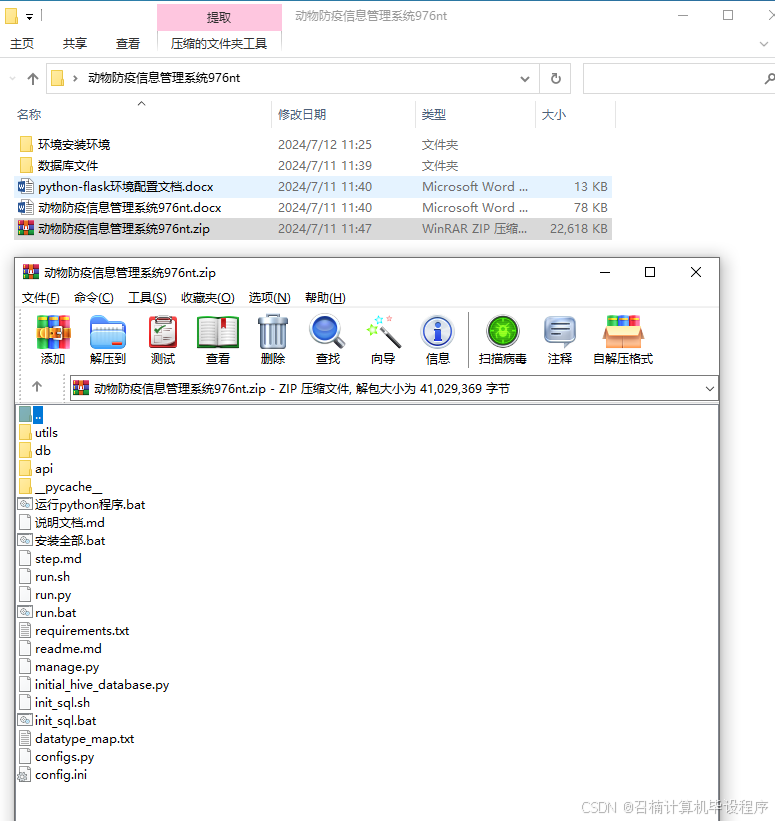Open the quick access toolbar dropdown
This screenshot has height=821, width=775.
[29, 17]
